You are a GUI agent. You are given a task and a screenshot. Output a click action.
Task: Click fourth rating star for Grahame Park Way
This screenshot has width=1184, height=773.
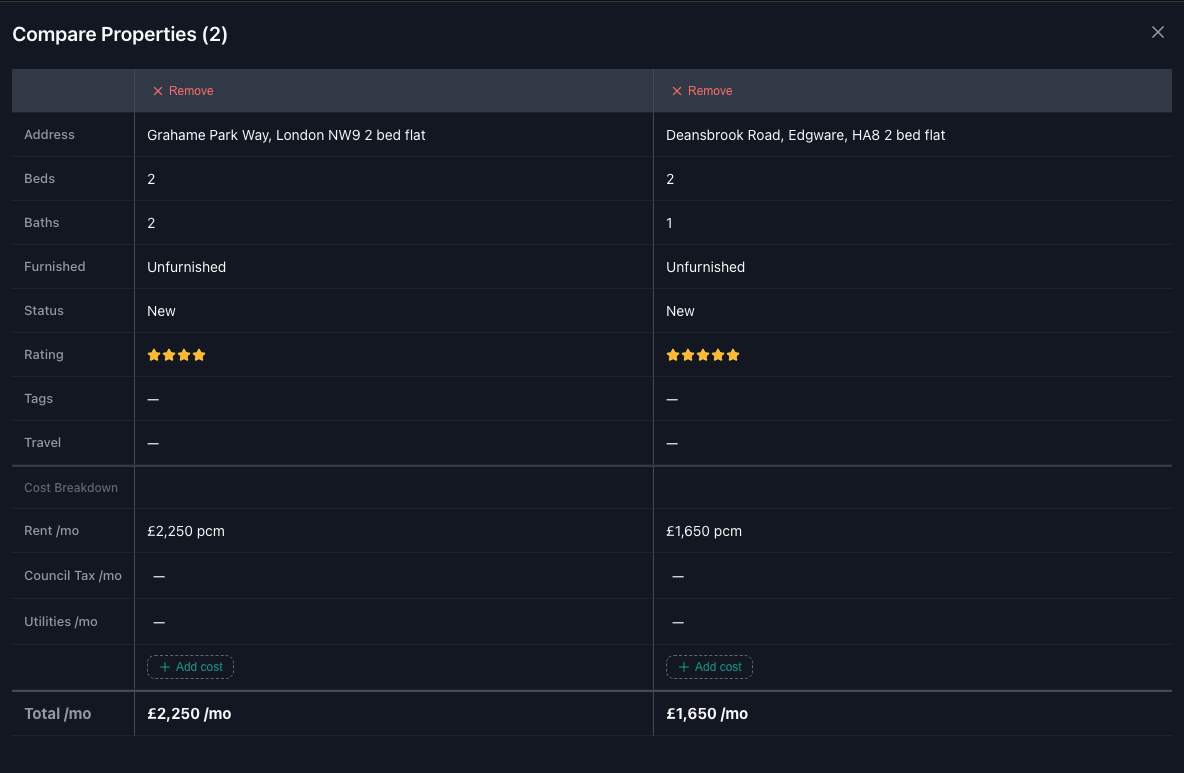199,355
